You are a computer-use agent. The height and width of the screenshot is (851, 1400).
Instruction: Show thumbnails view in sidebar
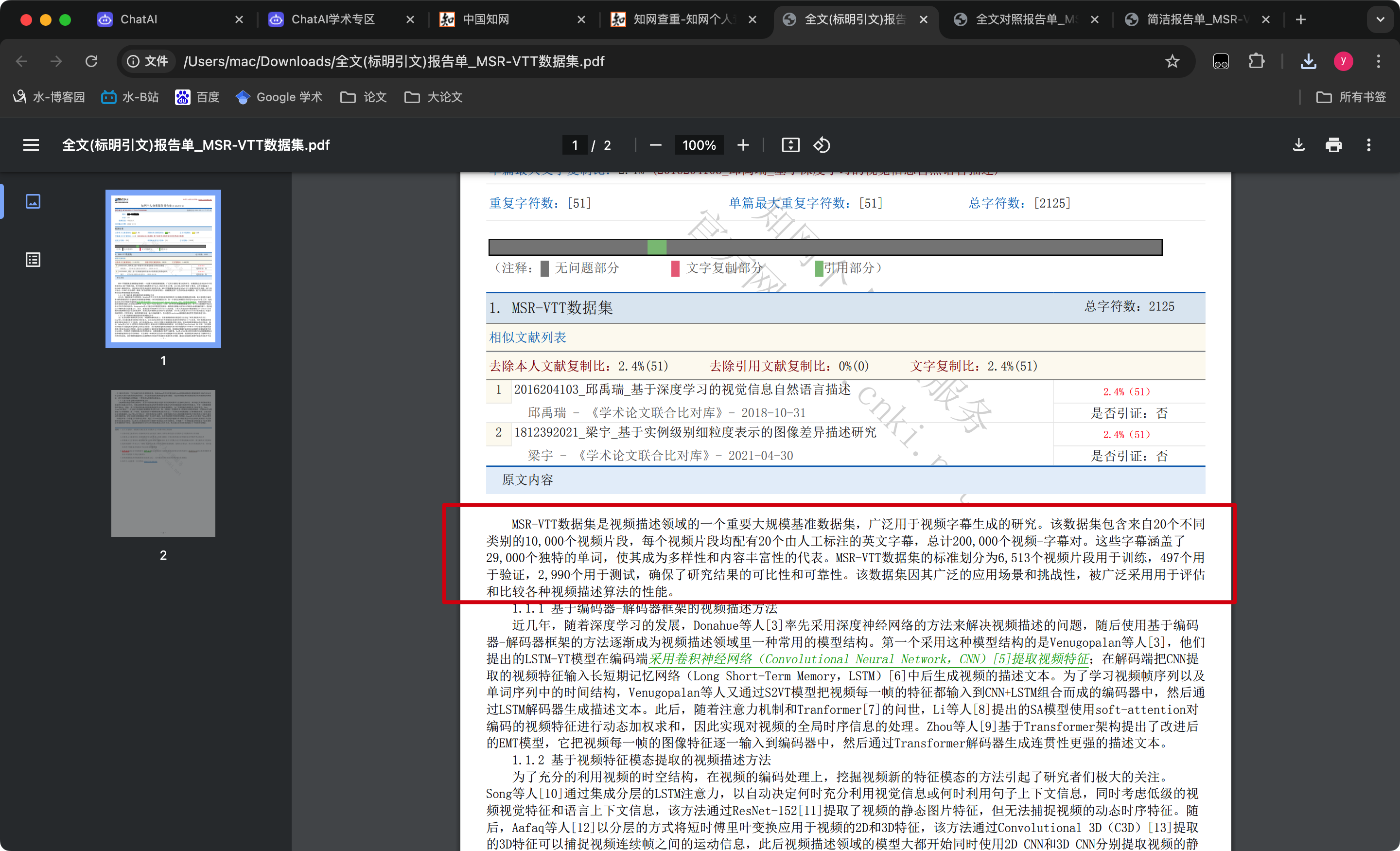click(33, 201)
